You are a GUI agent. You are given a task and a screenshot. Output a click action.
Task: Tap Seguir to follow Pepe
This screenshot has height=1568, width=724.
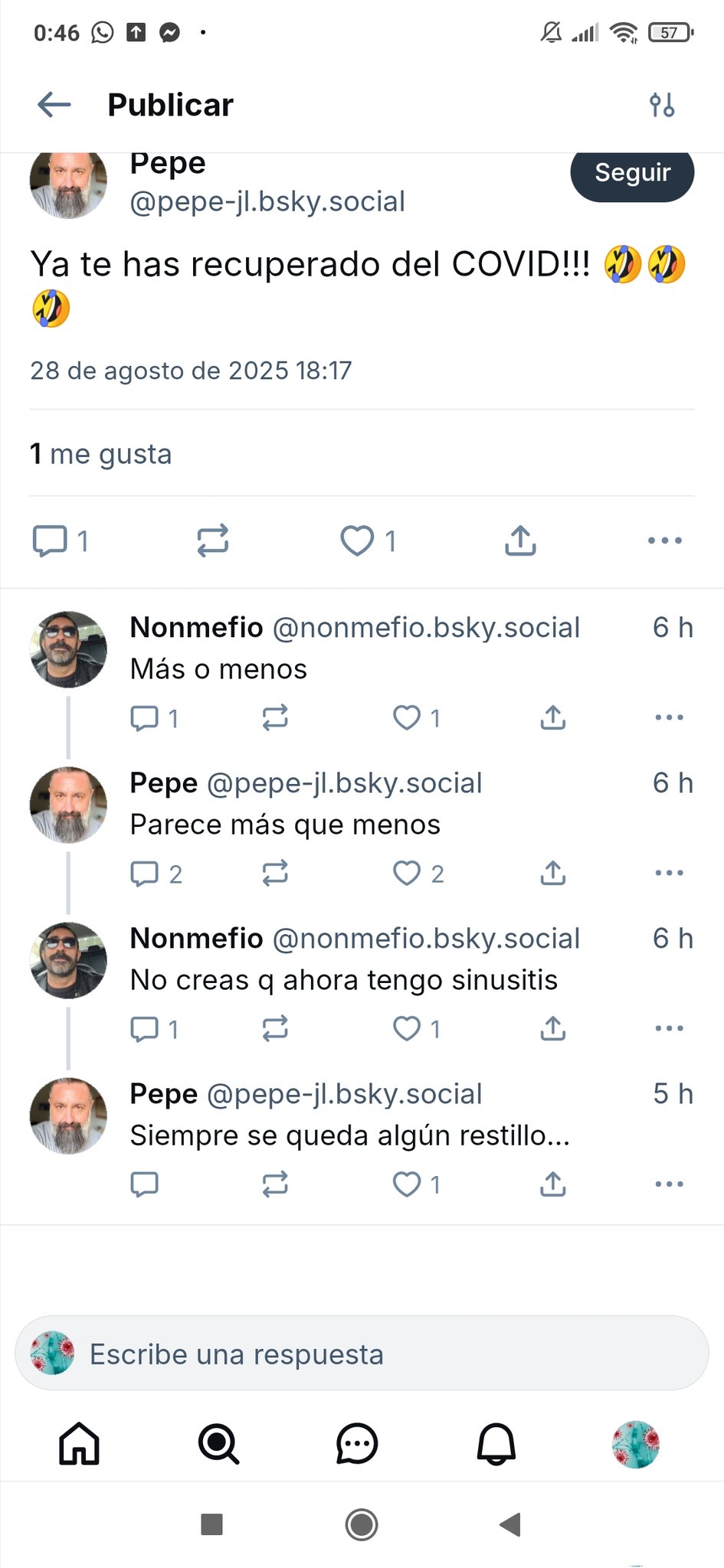coord(632,174)
